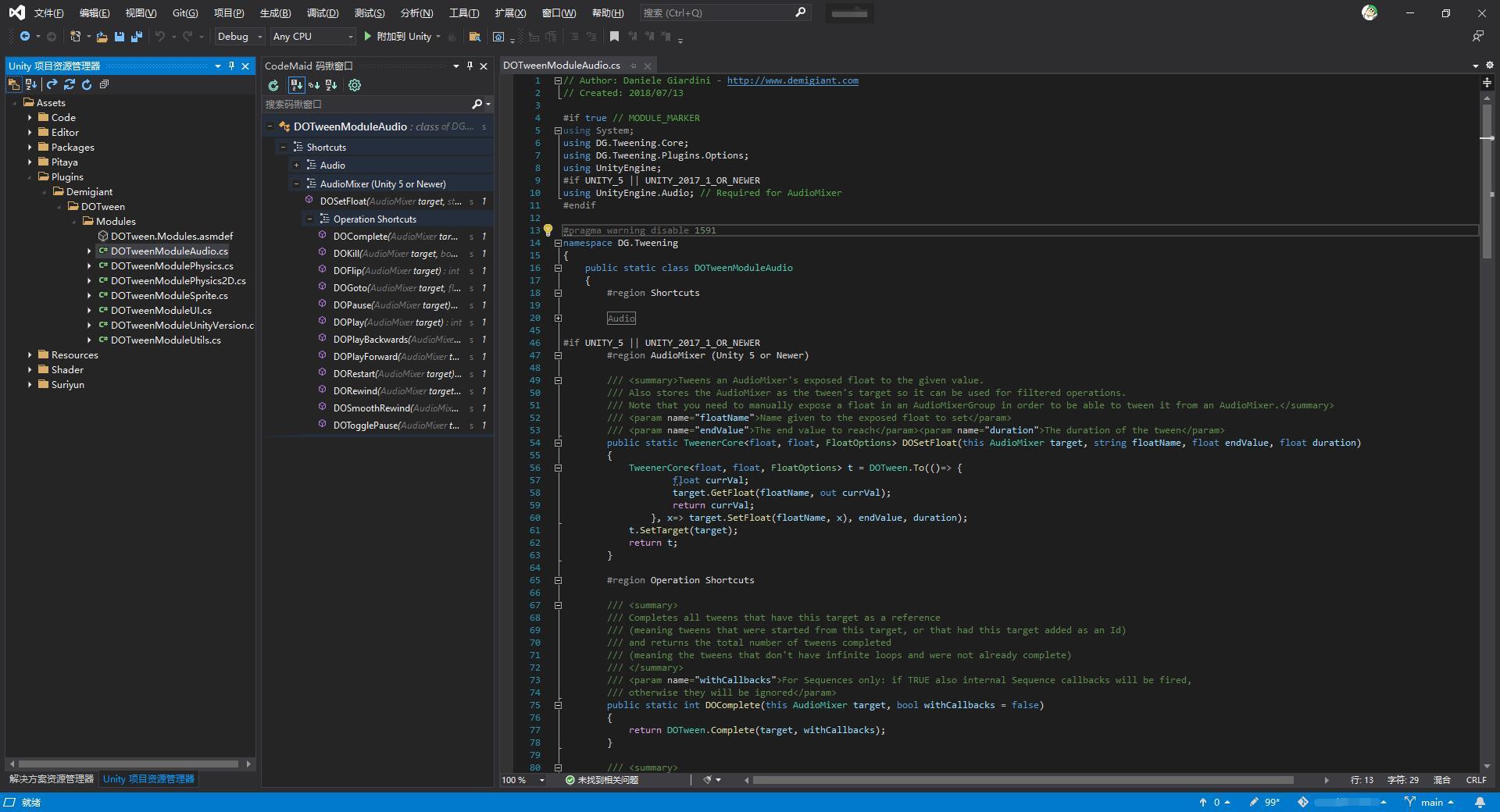Open quick actions lightbulb on line 13
The height and width of the screenshot is (812, 1500).
(x=548, y=230)
